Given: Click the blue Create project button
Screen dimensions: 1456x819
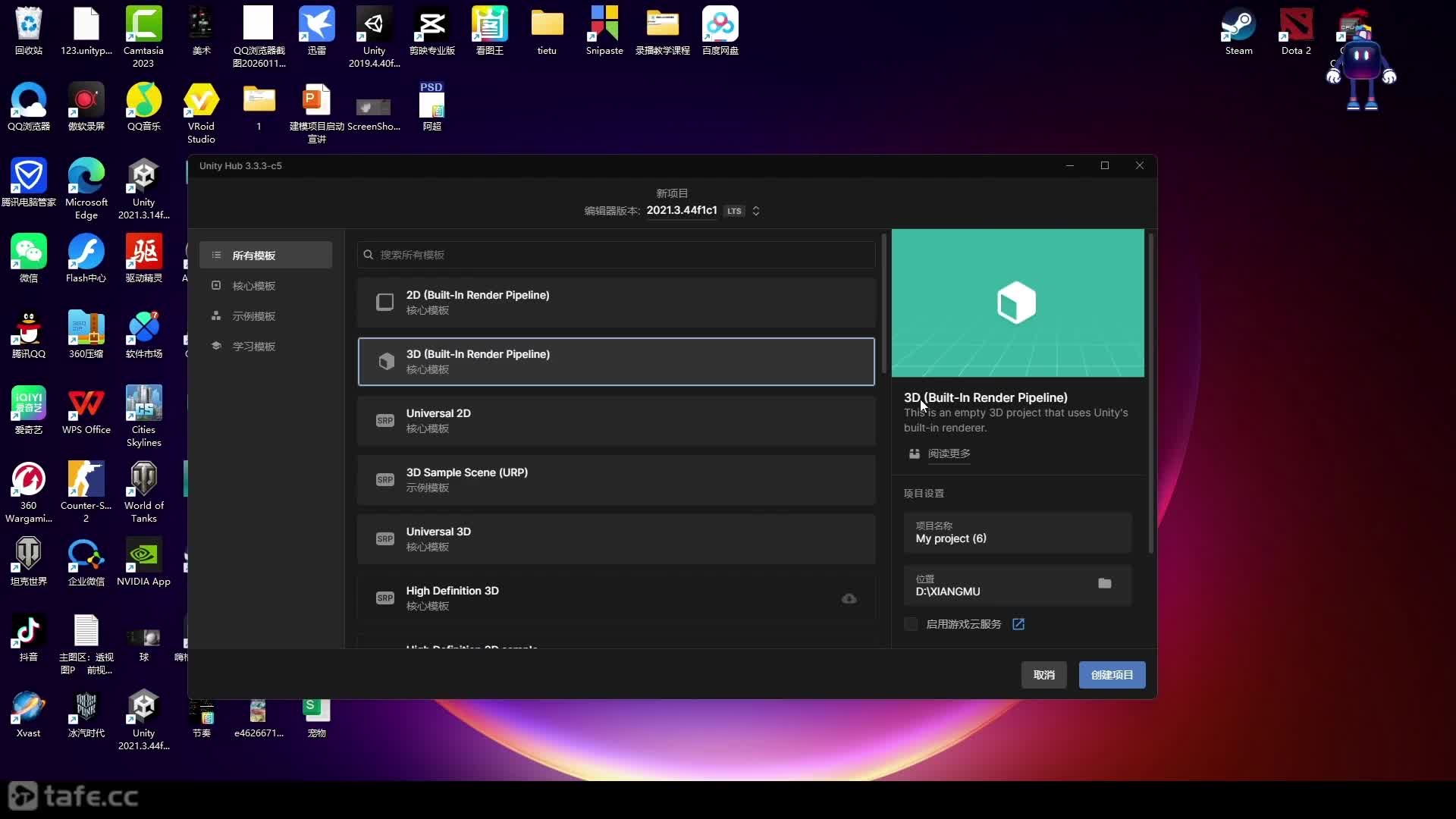Looking at the screenshot, I should pyautogui.click(x=1112, y=675).
